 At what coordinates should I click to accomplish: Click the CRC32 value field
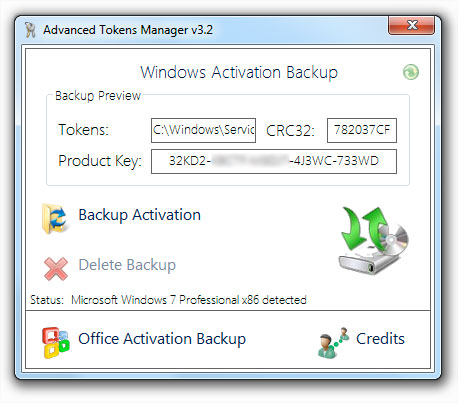click(362, 130)
